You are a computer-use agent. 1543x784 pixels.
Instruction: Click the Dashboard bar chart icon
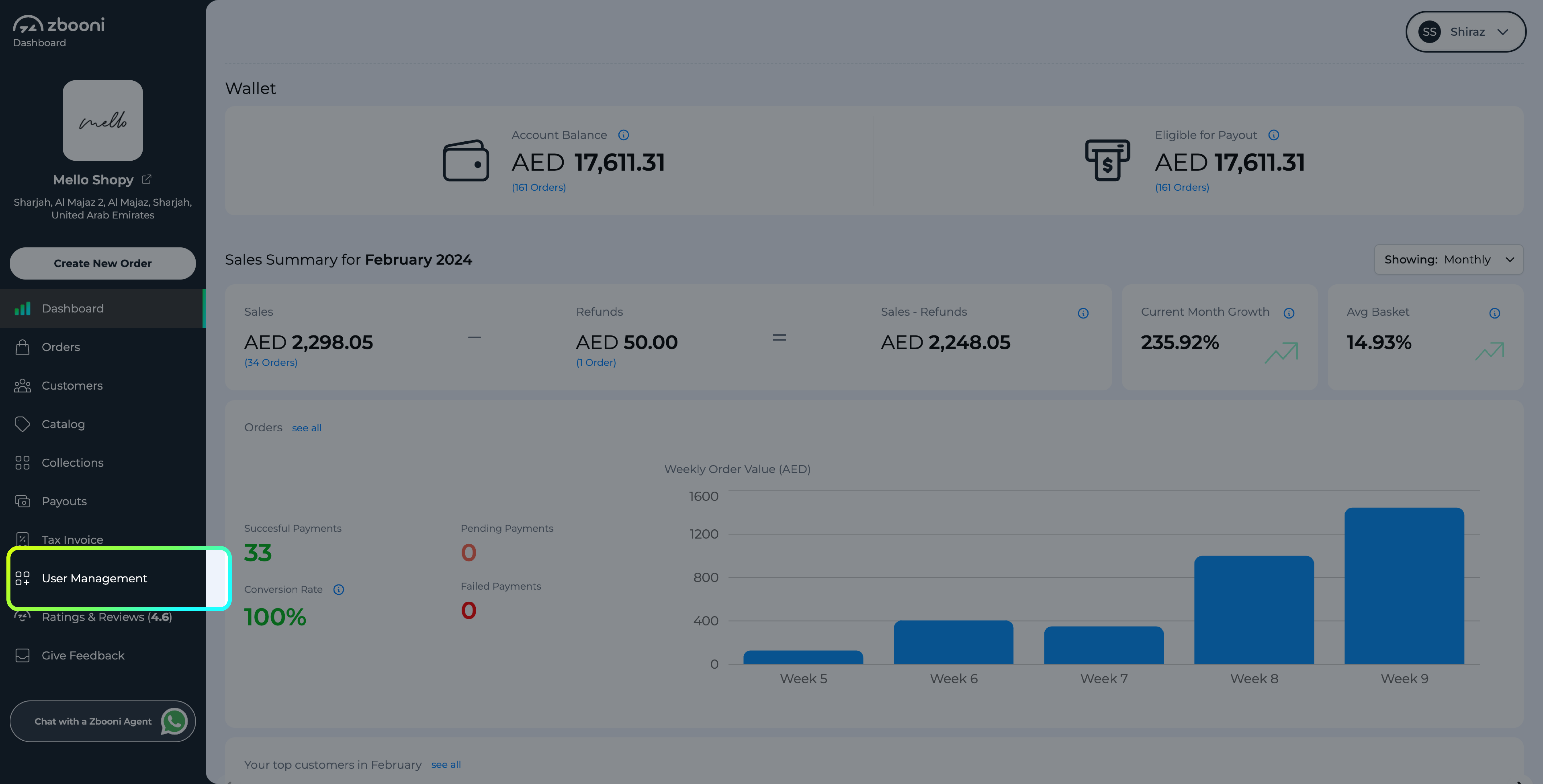(x=22, y=308)
